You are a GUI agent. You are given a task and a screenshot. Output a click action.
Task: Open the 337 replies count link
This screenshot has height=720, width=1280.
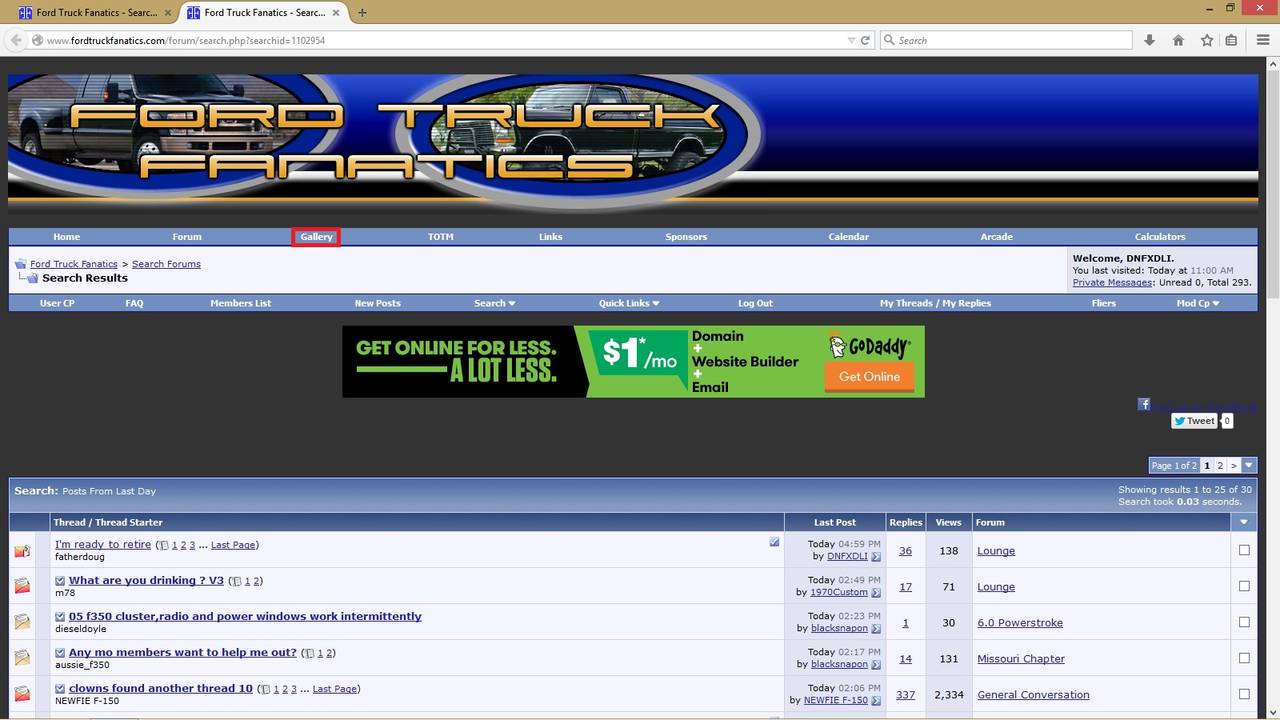tap(905, 695)
